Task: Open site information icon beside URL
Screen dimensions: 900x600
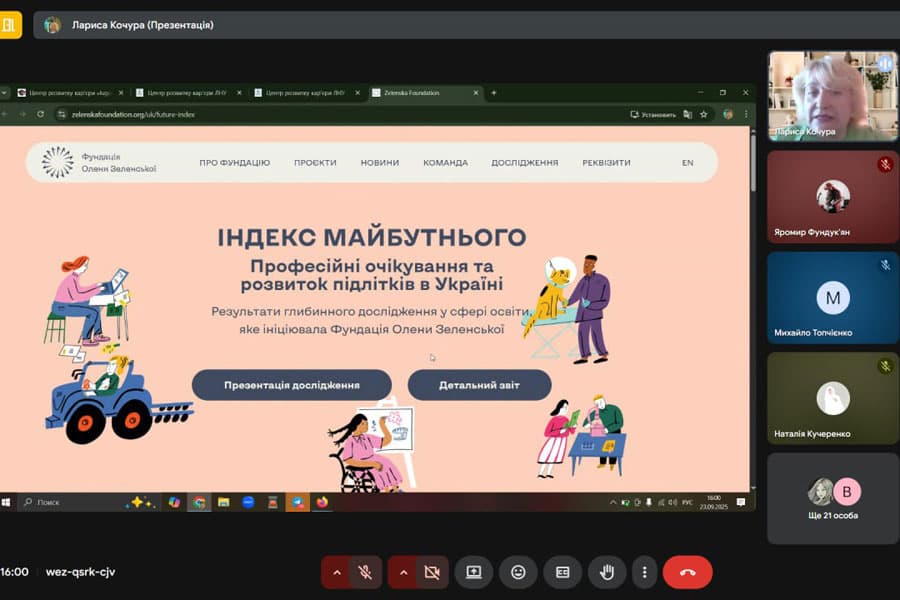Action: (x=62, y=114)
